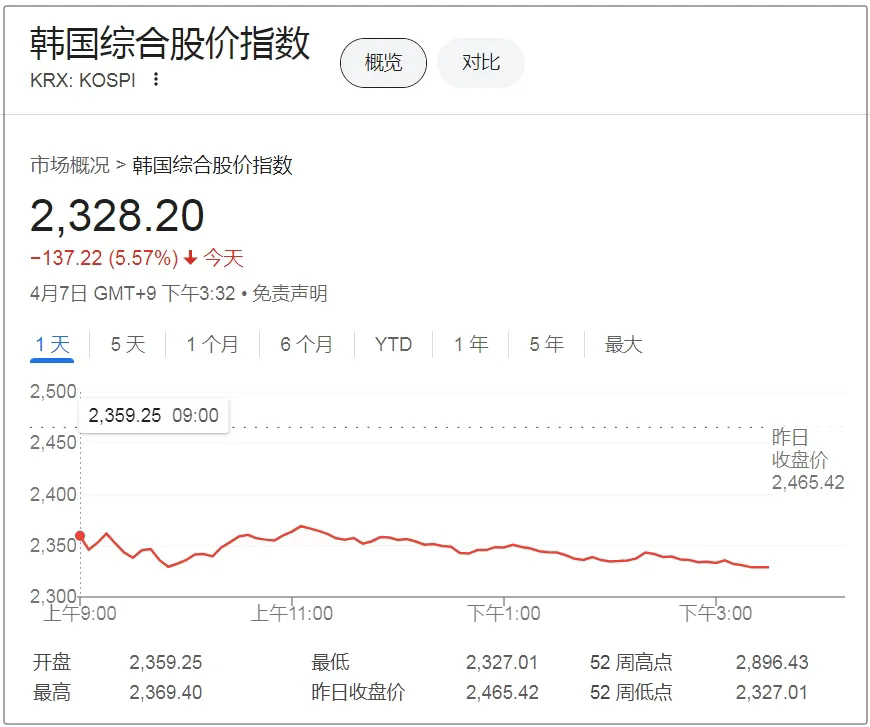
Task: Click the chart line near 上午11:00
Action: tap(292, 529)
